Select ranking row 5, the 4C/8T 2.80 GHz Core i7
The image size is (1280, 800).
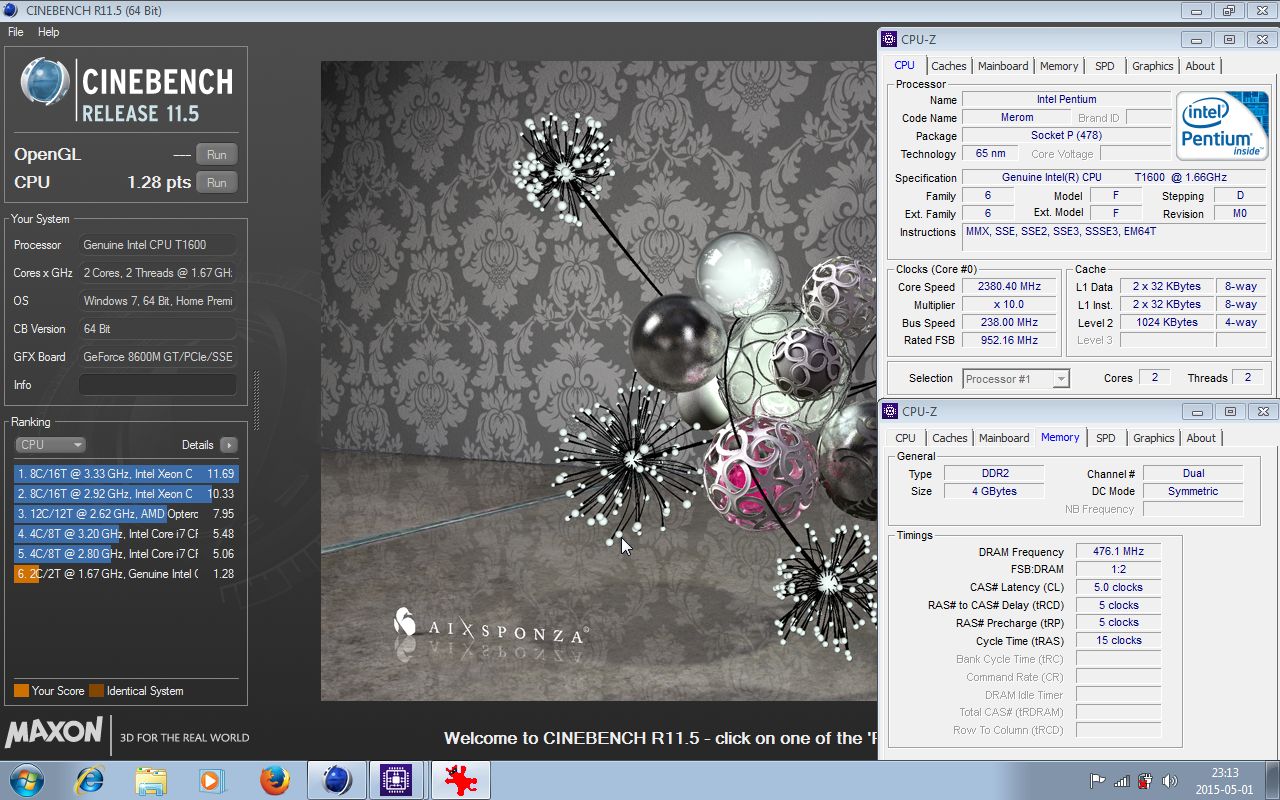pos(126,554)
